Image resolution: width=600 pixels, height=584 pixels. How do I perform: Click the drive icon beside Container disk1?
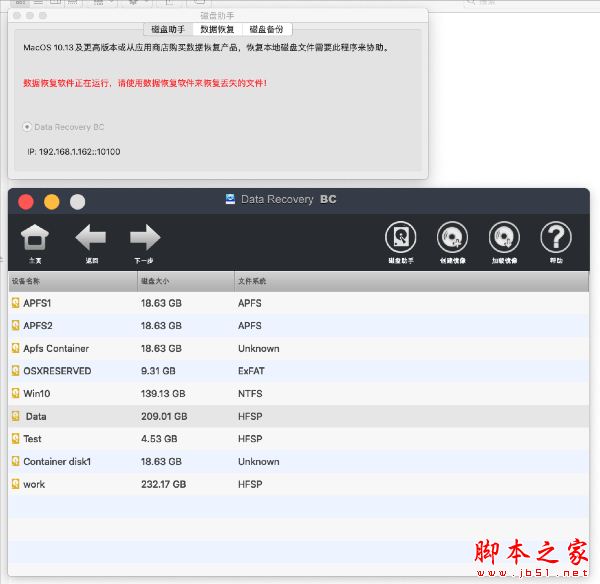pyautogui.click(x=15, y=462)
